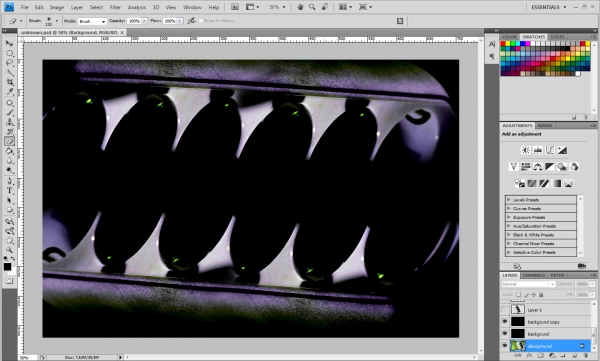Select the Zoom tool in toolbox
Viewport: 600px width, 361px height.
coord(9,250)
